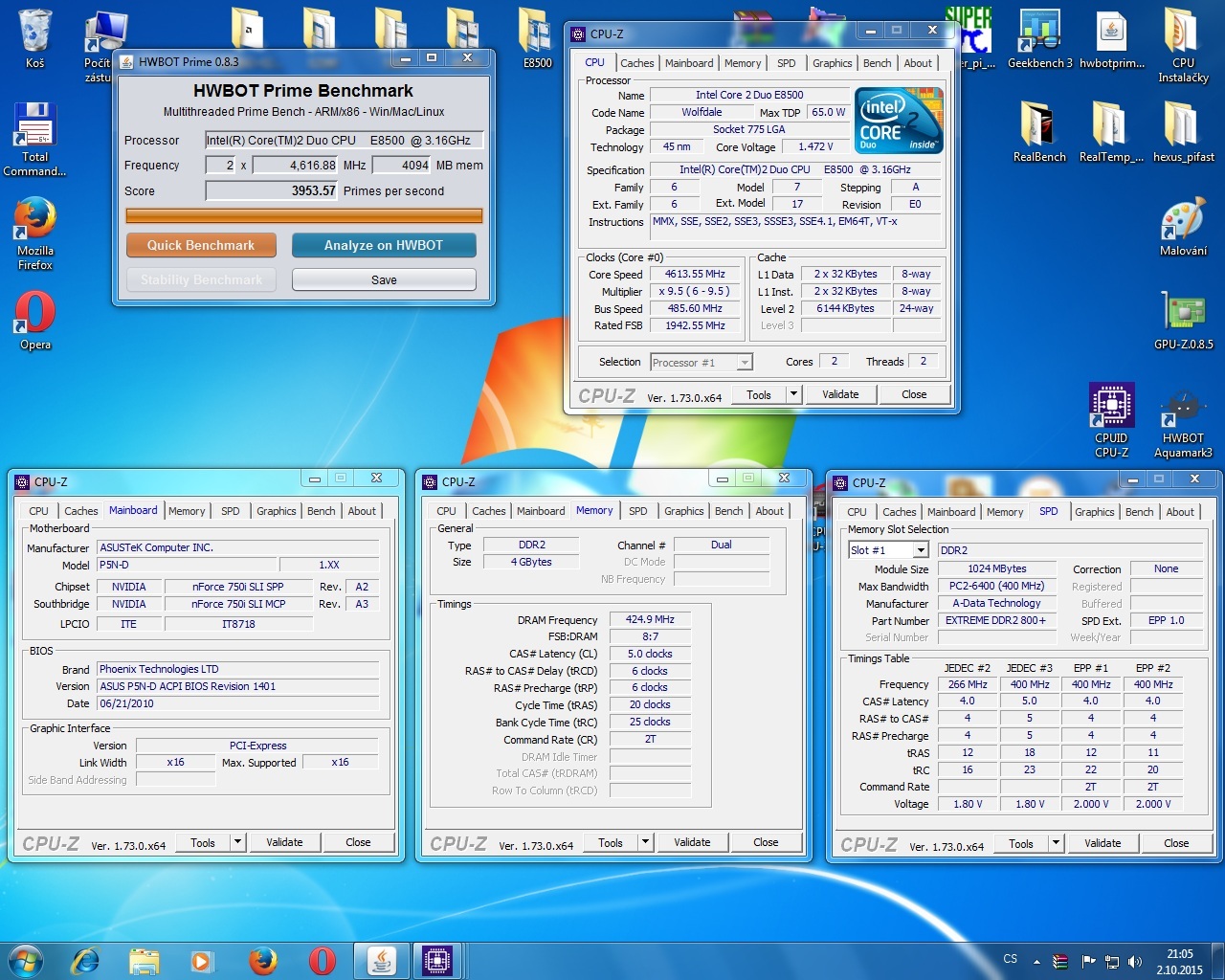
Task: Click the Part Number EXTREME DDR2 800+
Action: pyautogui.click(x=996, y=620)
